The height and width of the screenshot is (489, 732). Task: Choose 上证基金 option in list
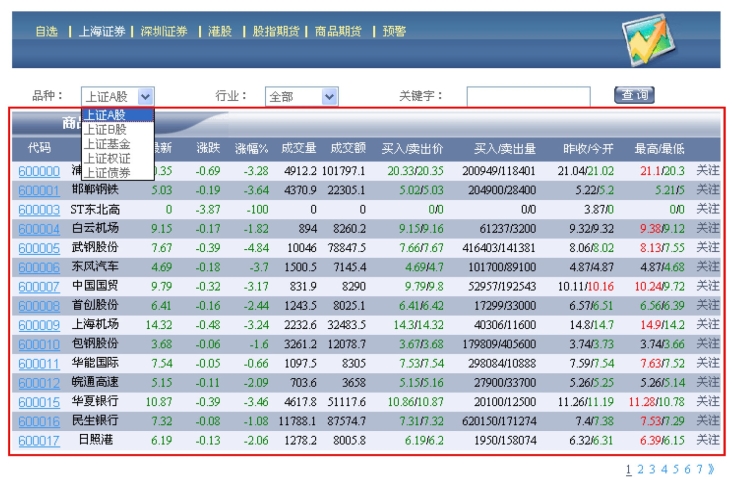(105, 144)
